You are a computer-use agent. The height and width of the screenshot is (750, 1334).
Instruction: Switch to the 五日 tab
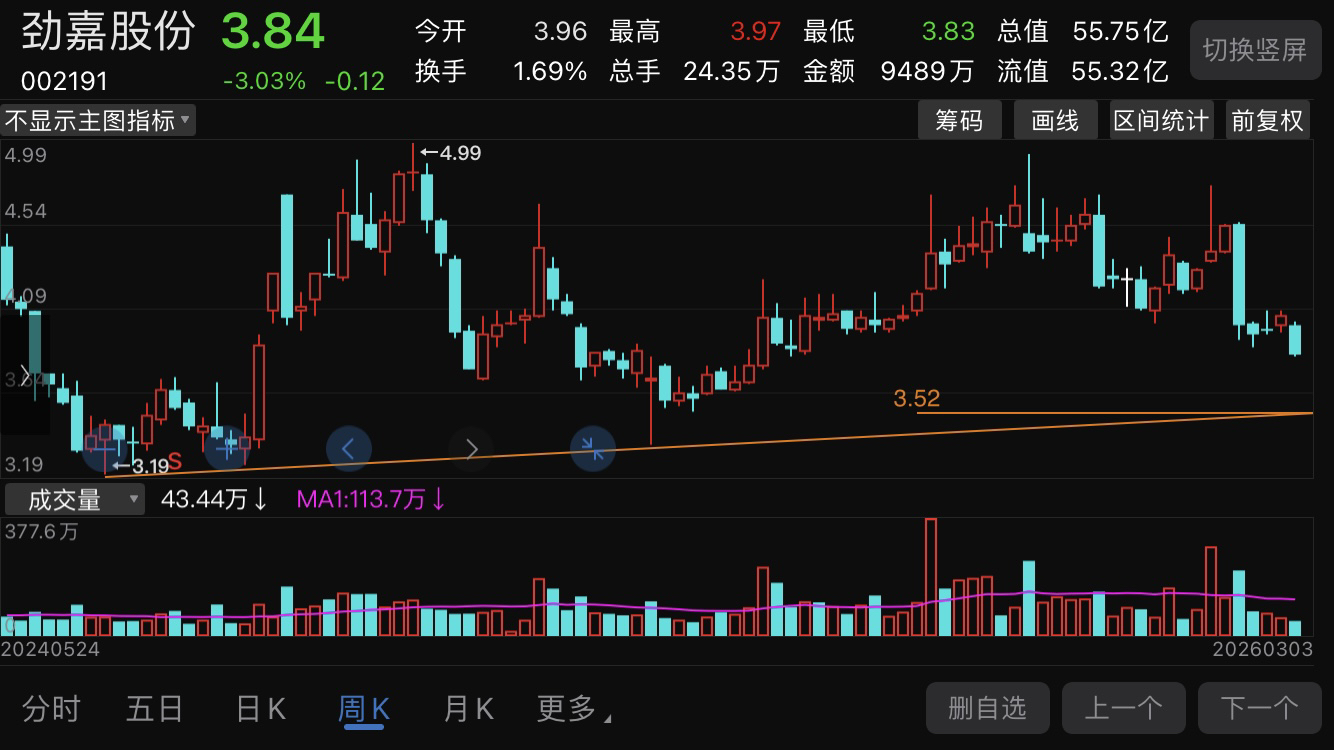(155, 709)
